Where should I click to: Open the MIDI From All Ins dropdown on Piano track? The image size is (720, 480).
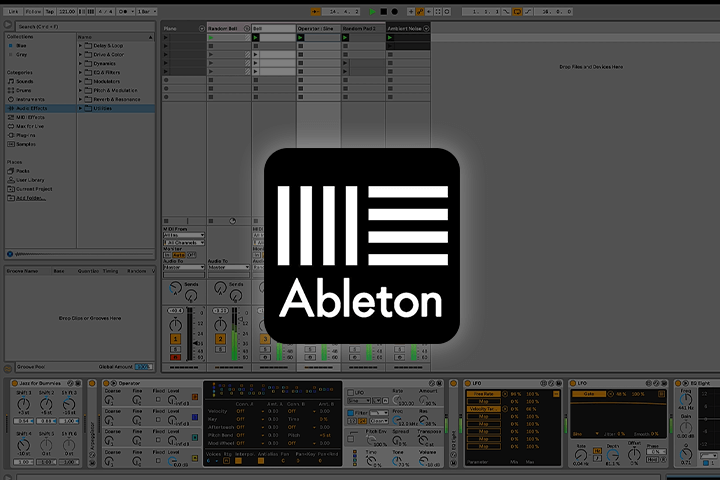point(184,235)
